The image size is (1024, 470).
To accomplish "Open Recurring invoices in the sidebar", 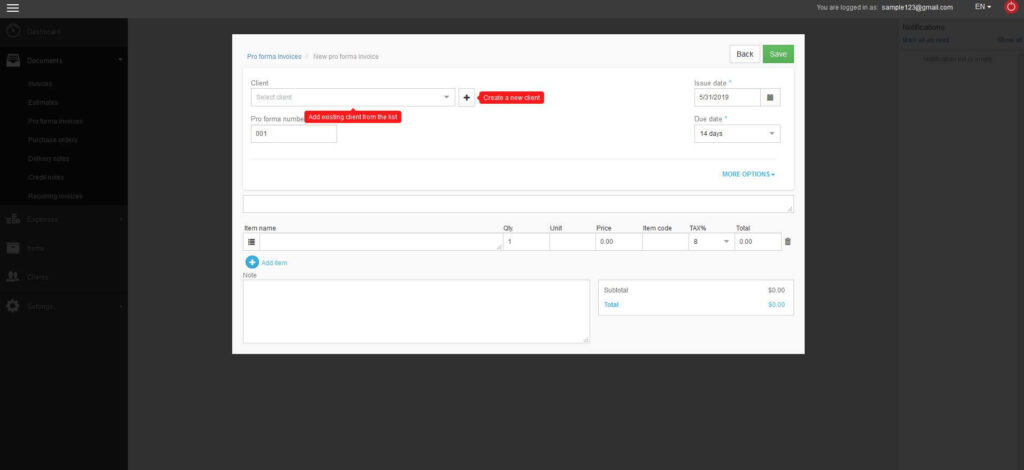I will coord(56,196).
